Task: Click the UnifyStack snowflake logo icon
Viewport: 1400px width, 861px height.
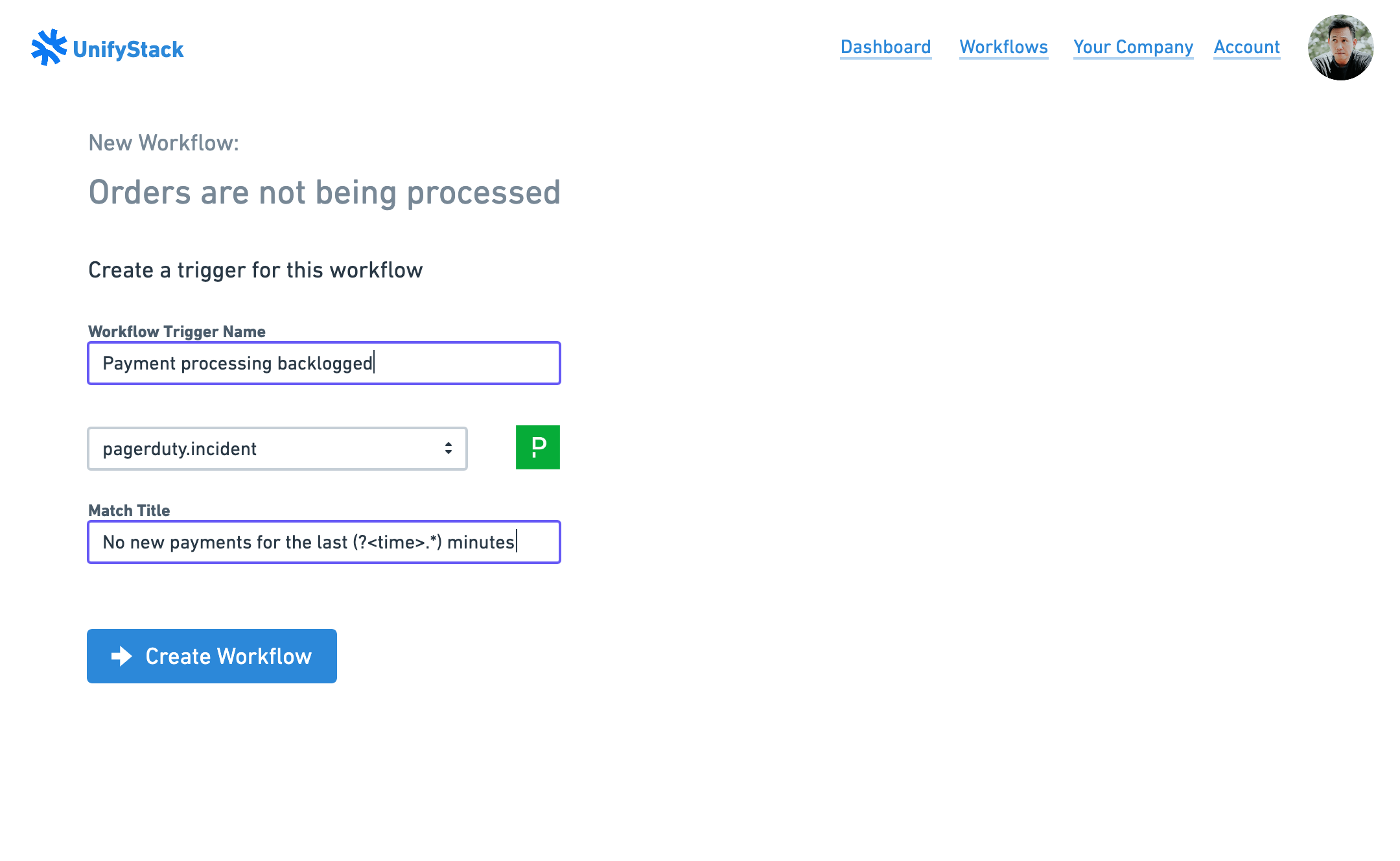Action: click(x=49, y=47)
